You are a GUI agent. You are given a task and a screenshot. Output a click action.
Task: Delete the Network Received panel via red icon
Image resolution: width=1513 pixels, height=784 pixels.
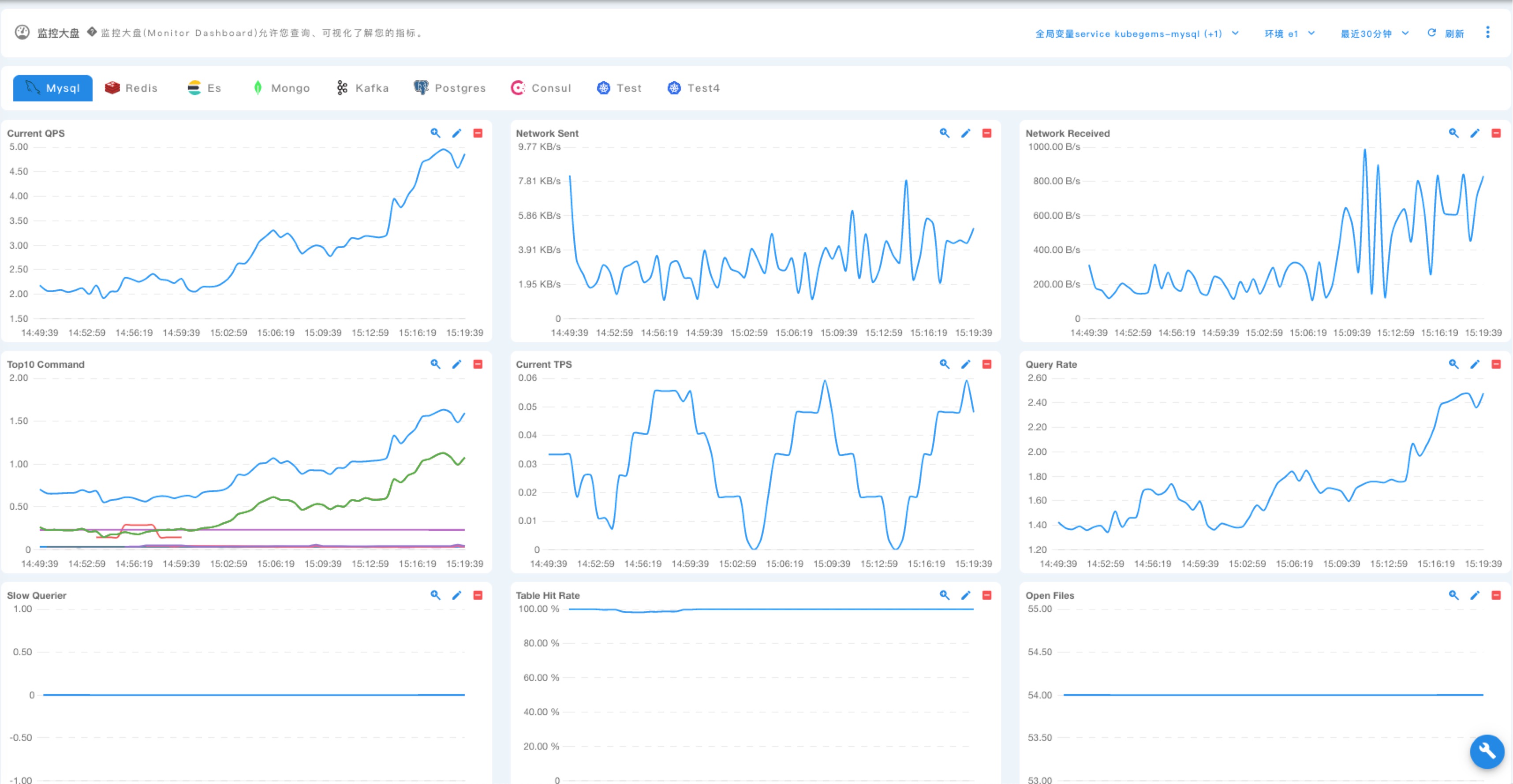coord(1496,133)
